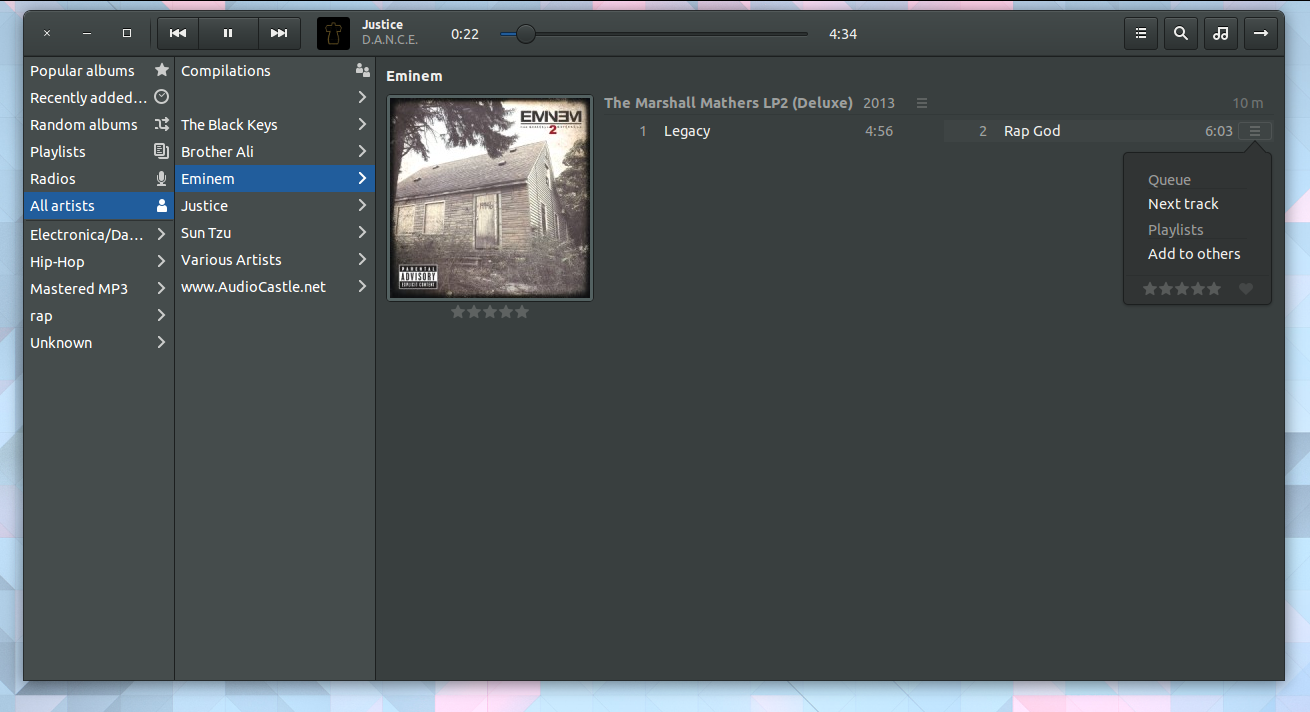1310x712 pixels.
Task: Click the unnamed artist row chevron below Compilations
Action: [x=362, y=97]
